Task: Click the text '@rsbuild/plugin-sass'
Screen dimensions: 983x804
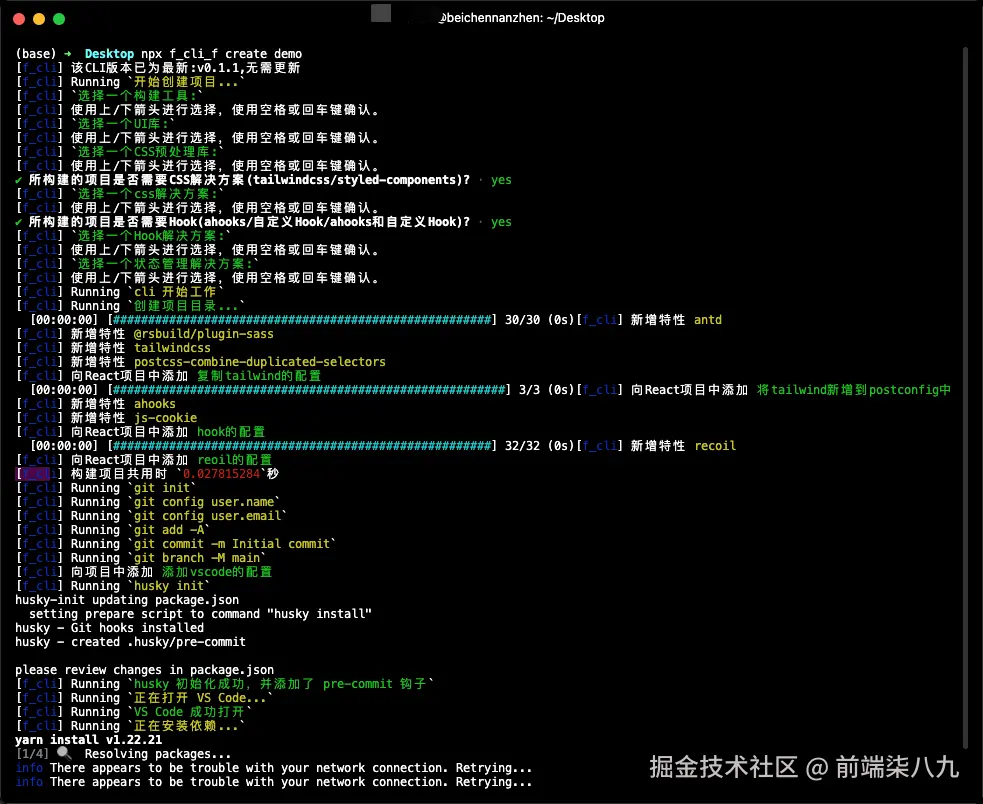Action: point(204,334)
